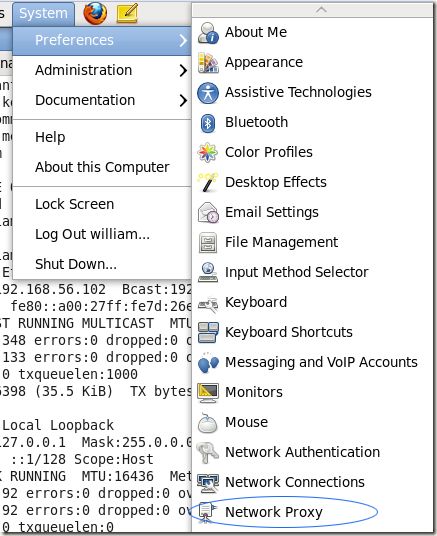
Task: Click the Desktop Effects wand icon
Action: pyautogui.click(x=208, y=182)
